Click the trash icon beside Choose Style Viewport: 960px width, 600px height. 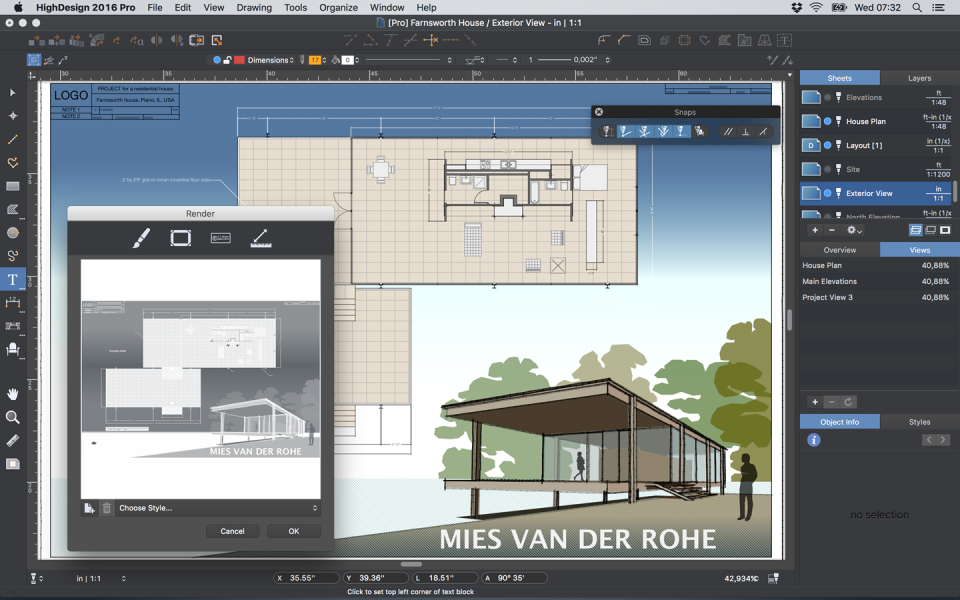107,508
